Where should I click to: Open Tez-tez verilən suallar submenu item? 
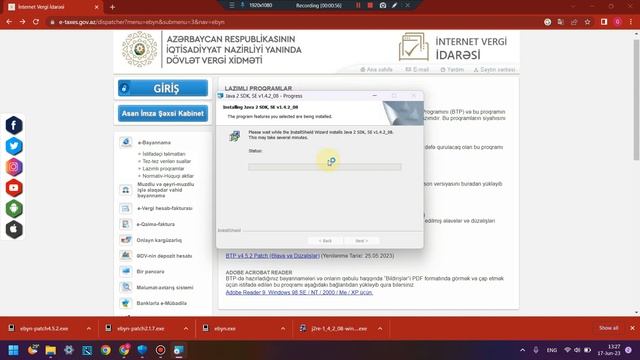(167, 161)
